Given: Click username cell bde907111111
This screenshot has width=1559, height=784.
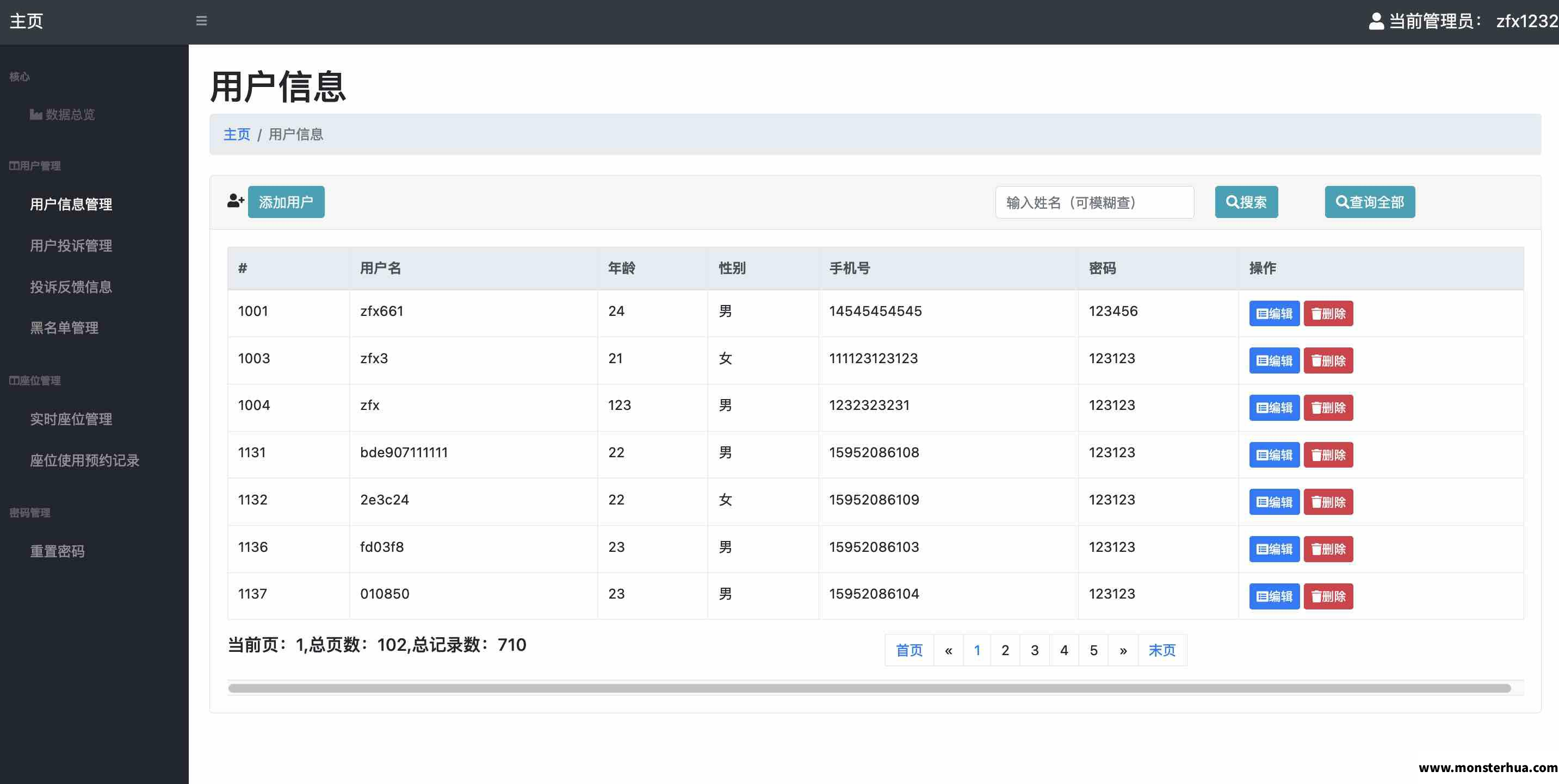Looking at the screenshot, I should pos(404,452).
